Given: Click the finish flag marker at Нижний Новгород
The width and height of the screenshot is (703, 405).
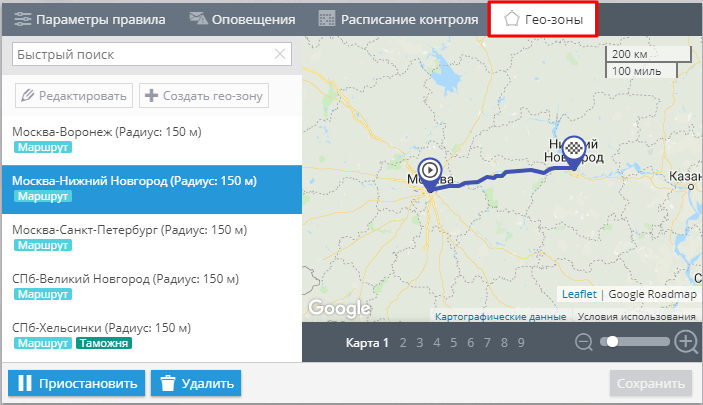Looking at the screenshot, I should [x=574, y=152].
